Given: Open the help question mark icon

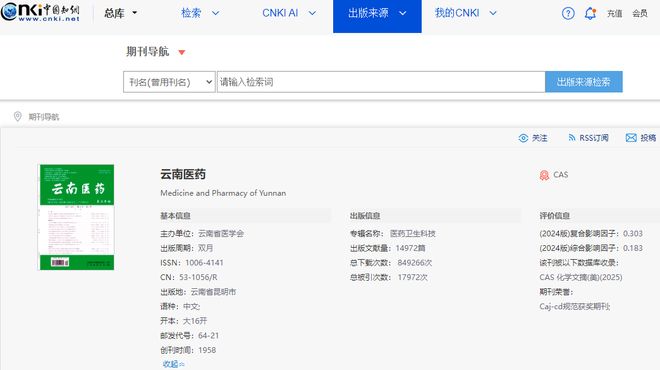Looking at the screenshot, I should tap(568, 13).
